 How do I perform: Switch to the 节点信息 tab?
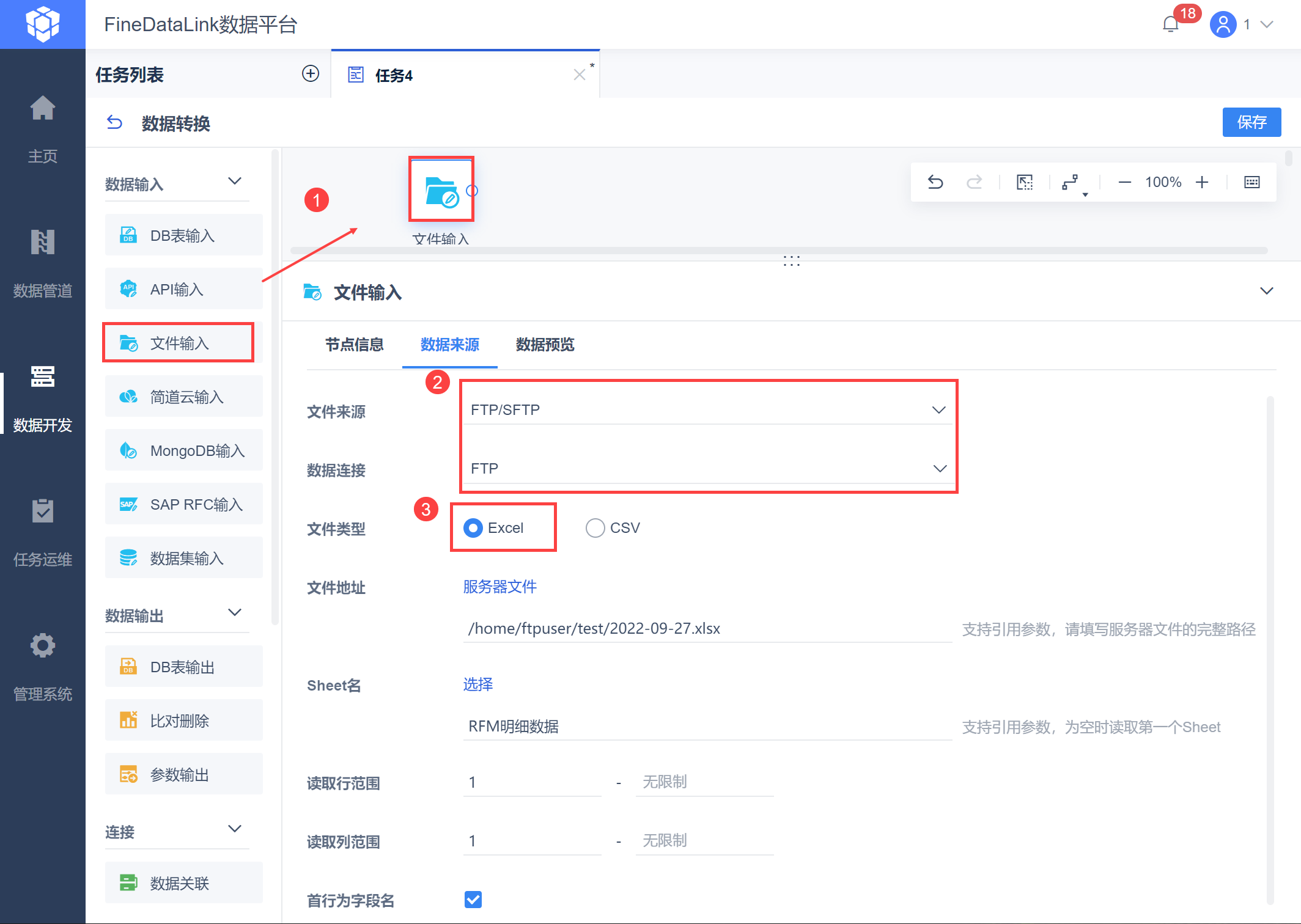coord(355,345)
